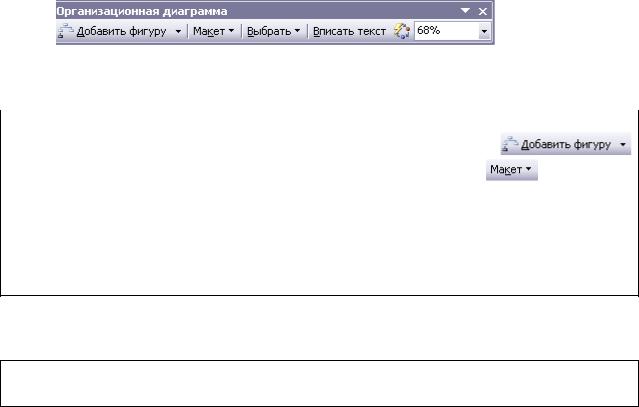The width and height of the screenshot is (639, 407).
Task: Click the Autoformat icon beside the zoom box
Action: (x=401, y=31)
